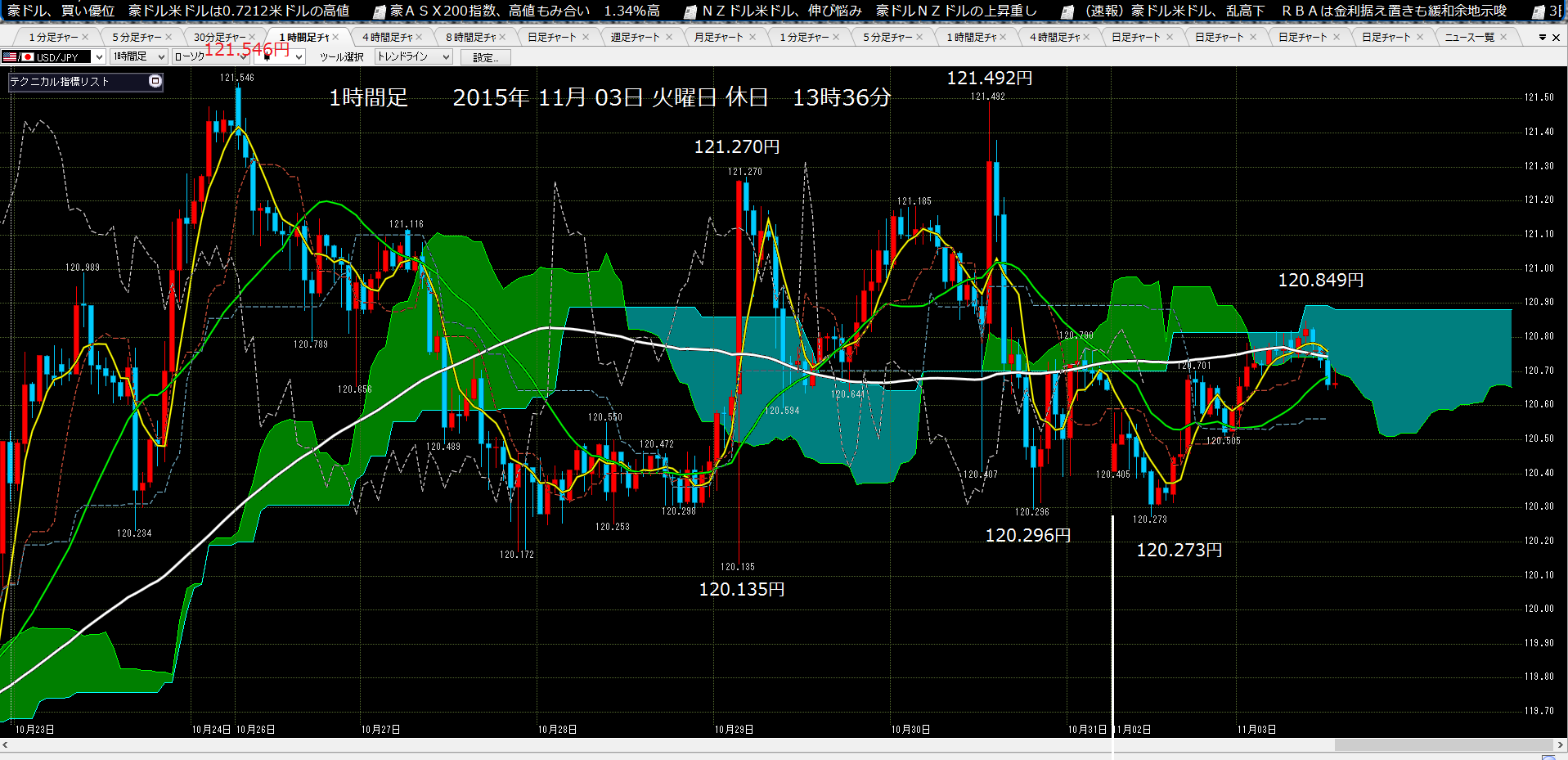
Task: Click the ツール選択 label
Action: [x=342, y=57]
